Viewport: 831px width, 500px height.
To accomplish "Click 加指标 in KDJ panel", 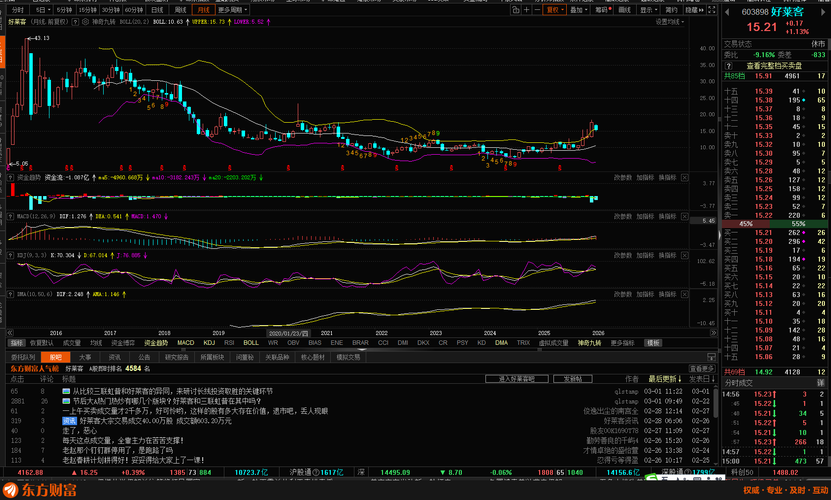I will pos(645,255).
